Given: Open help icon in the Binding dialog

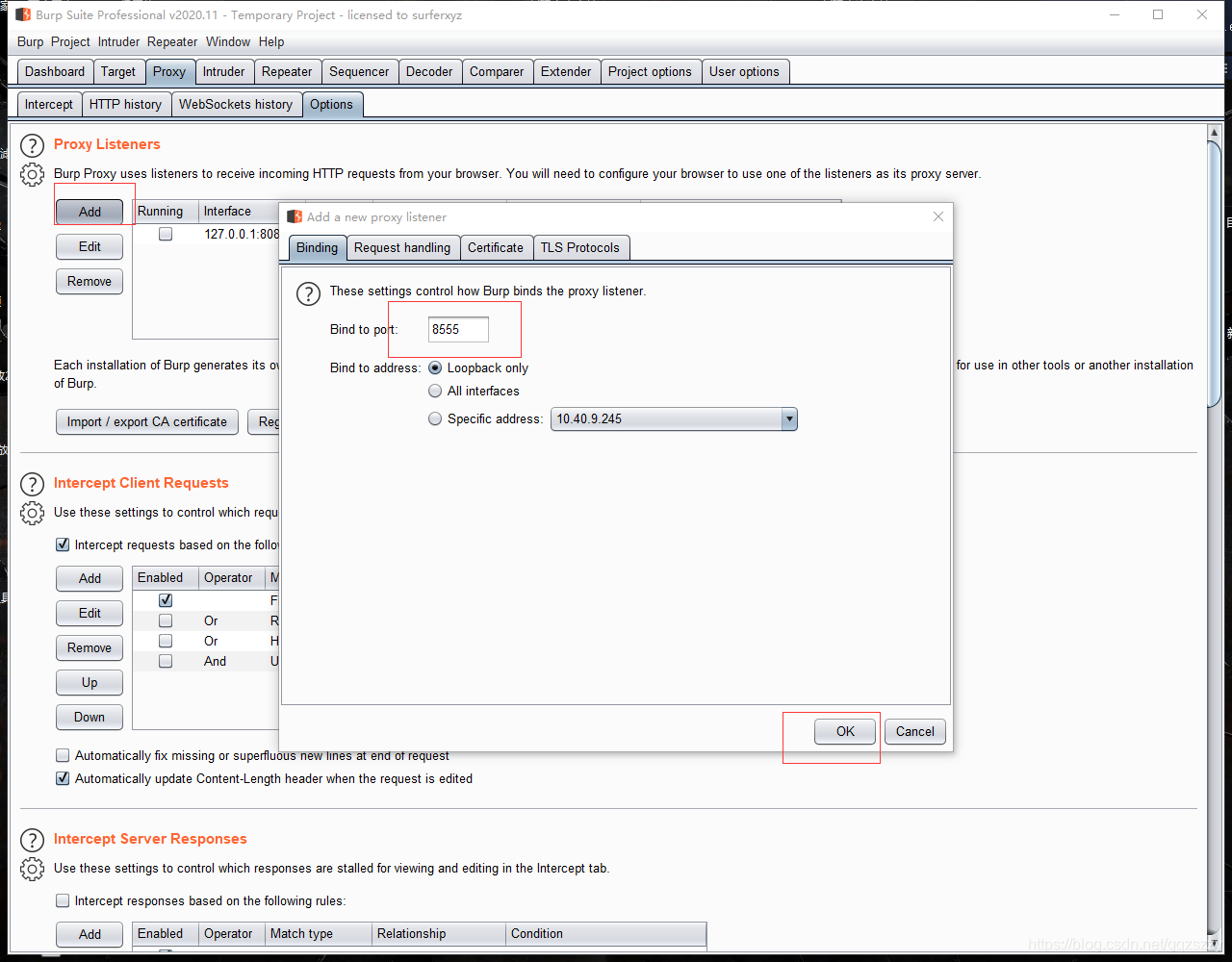Looking at the screenshot, I should (x=308, y=293).
